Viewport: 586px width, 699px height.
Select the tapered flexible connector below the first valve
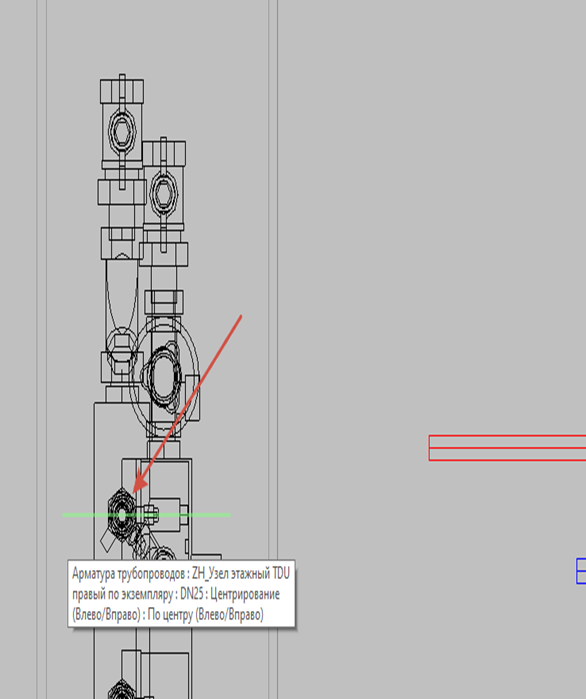click(x=122, y=294)
